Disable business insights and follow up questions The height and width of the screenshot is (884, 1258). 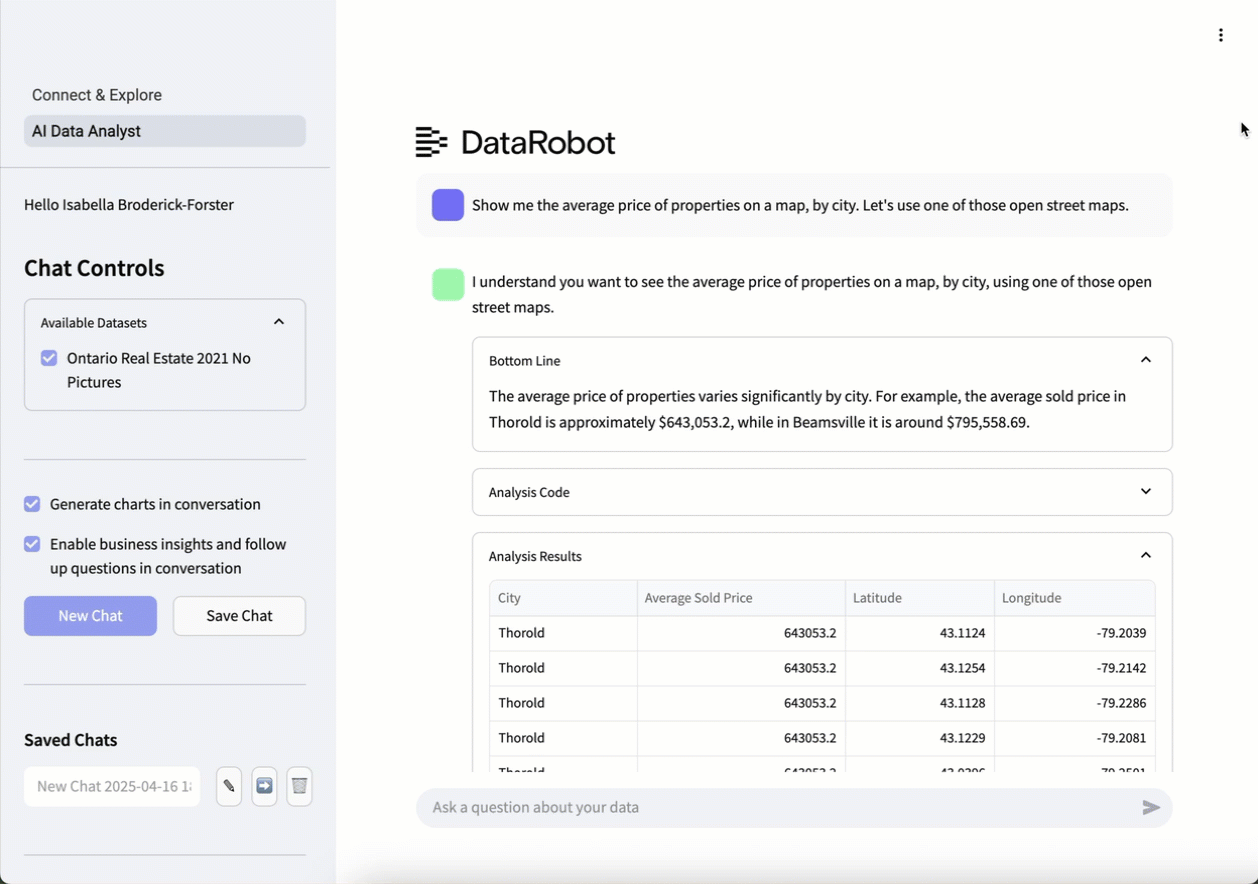(x=32, y=544)
